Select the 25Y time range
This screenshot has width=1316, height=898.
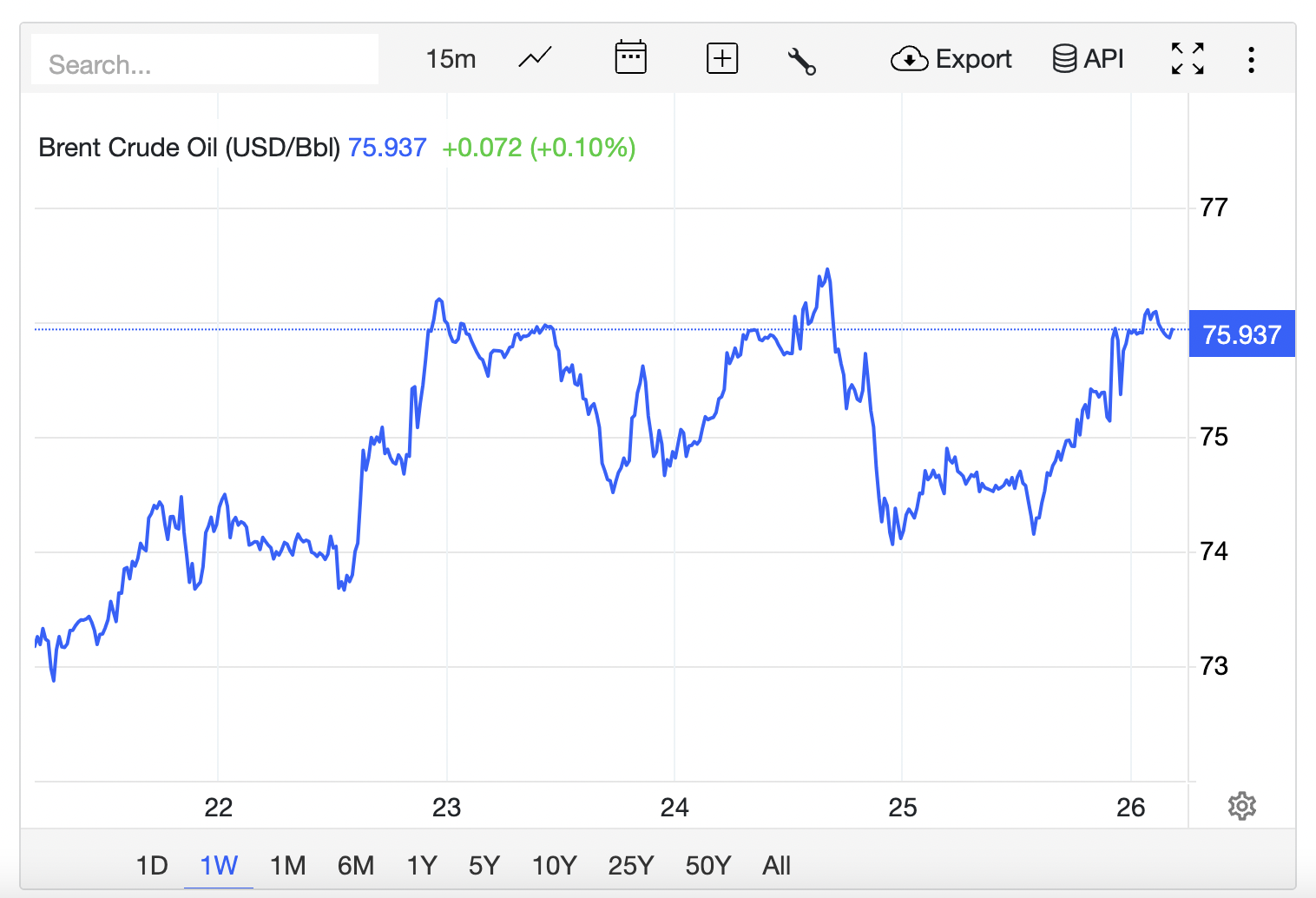pyautogui.click(x=631, y=865)
